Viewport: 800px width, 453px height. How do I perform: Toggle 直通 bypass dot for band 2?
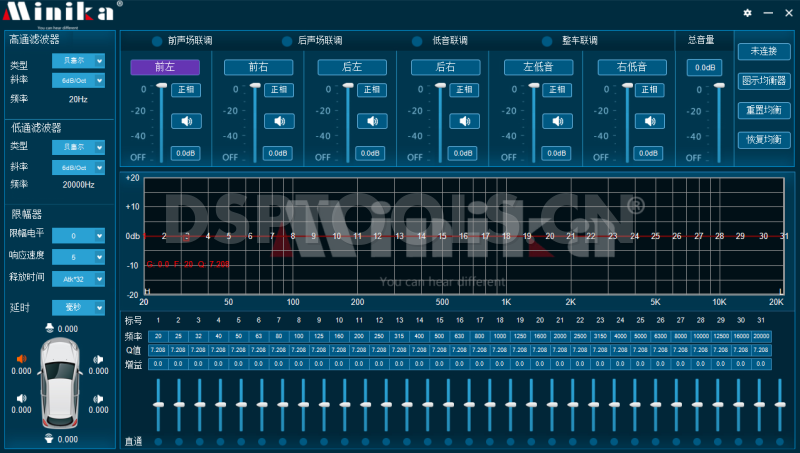point(179,442)
